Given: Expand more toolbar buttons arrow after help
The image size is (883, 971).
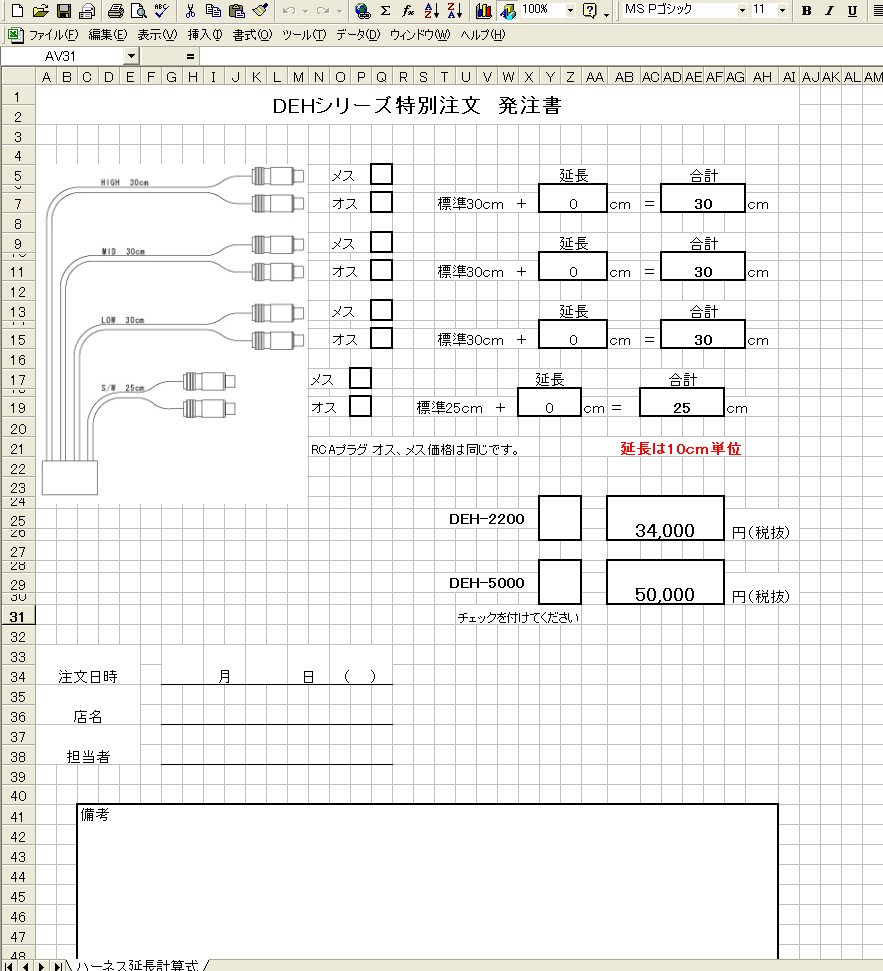Looking at the screenshot, I should pyautogui.click(x=607, y=12).
